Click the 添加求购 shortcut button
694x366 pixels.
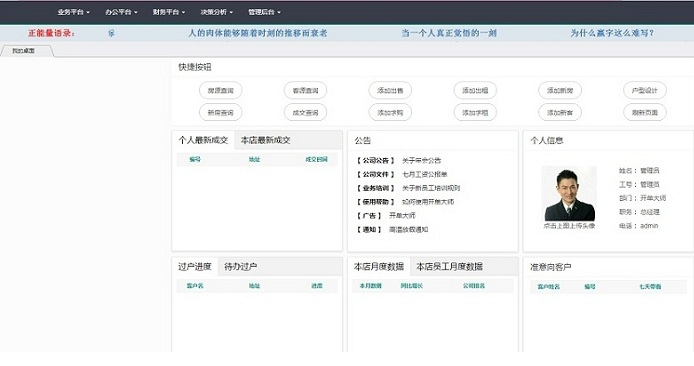tap(390, 112)
